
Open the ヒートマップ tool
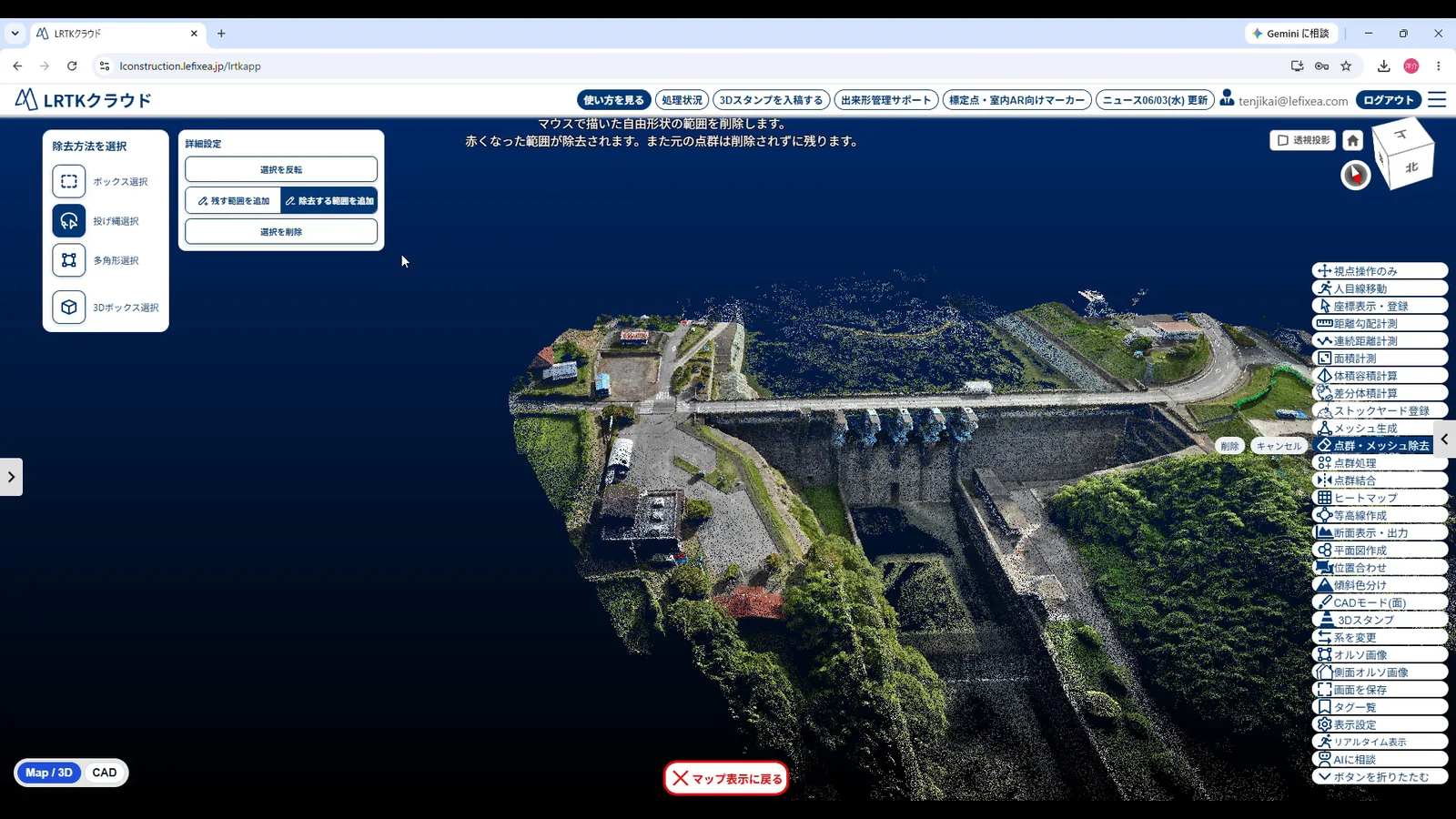click(1380, 498)
